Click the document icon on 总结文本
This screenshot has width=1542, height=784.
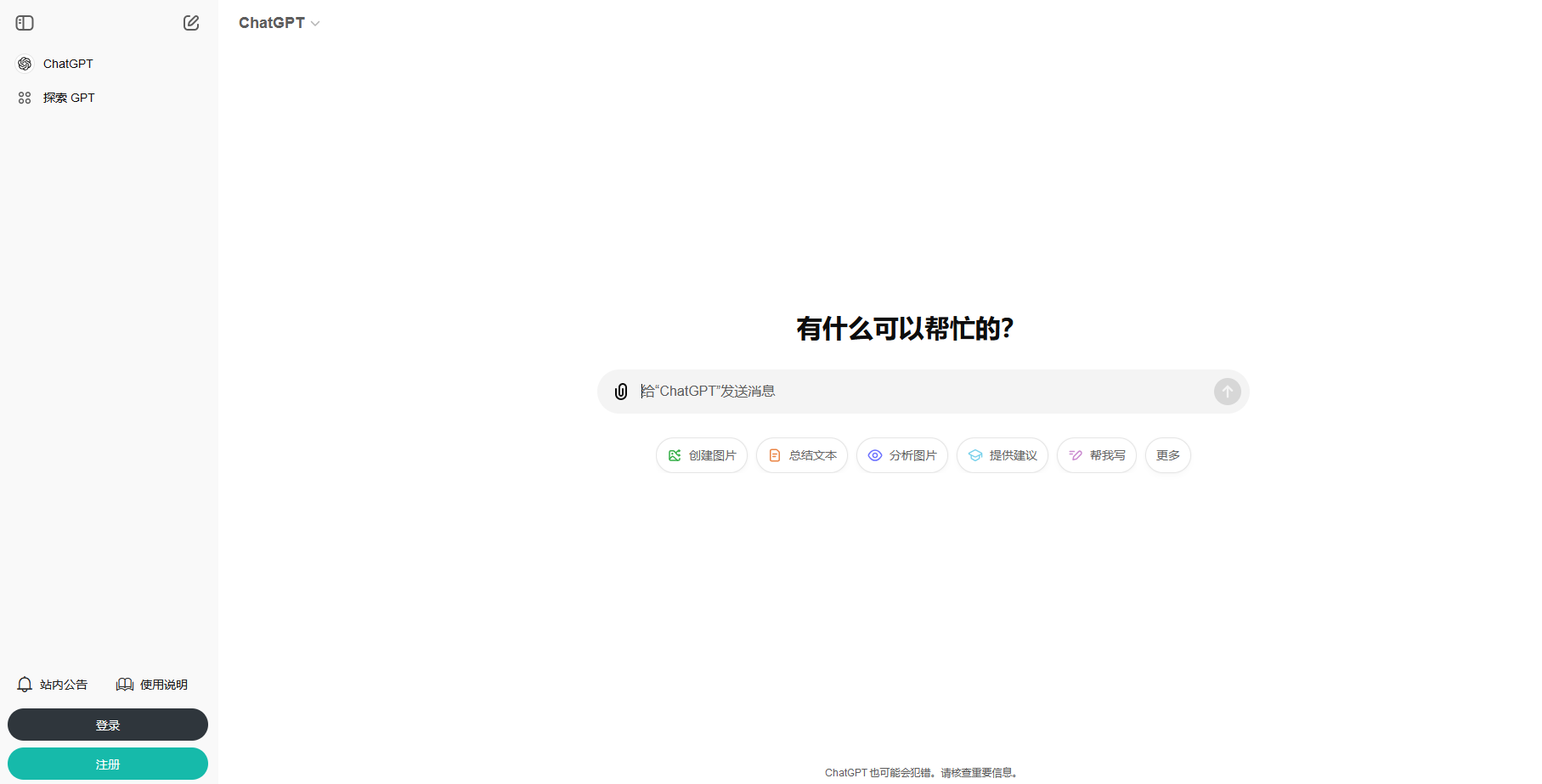point(774,455)
